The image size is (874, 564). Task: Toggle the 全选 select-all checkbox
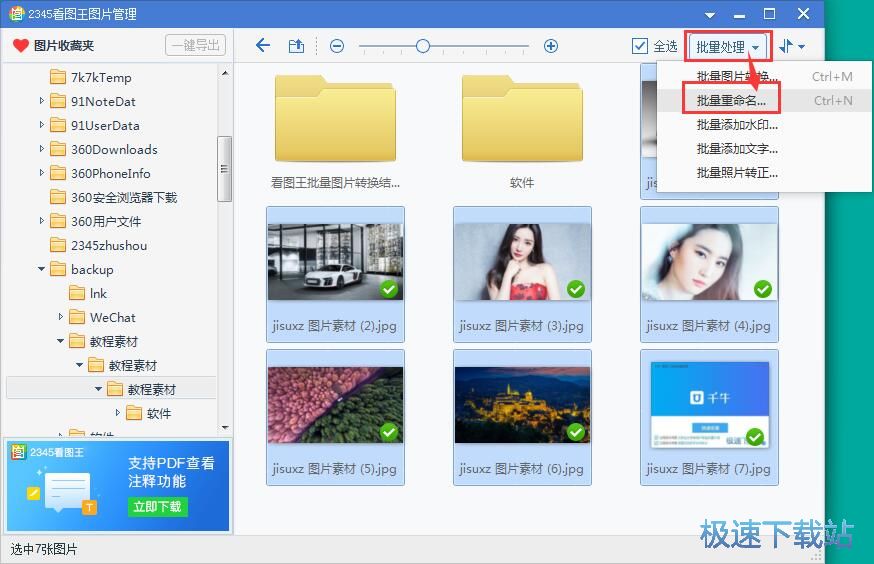tap(640, 46)
